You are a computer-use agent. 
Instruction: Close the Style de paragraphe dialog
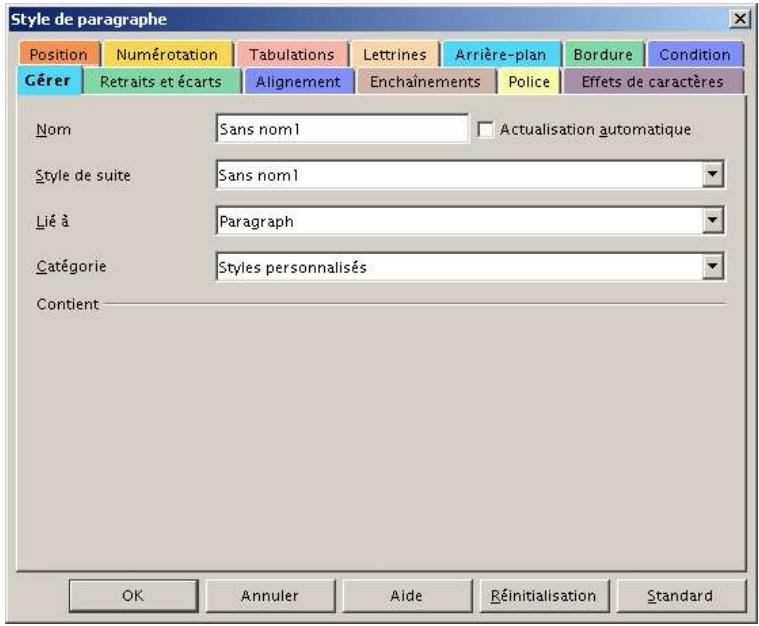coord(740,19)
